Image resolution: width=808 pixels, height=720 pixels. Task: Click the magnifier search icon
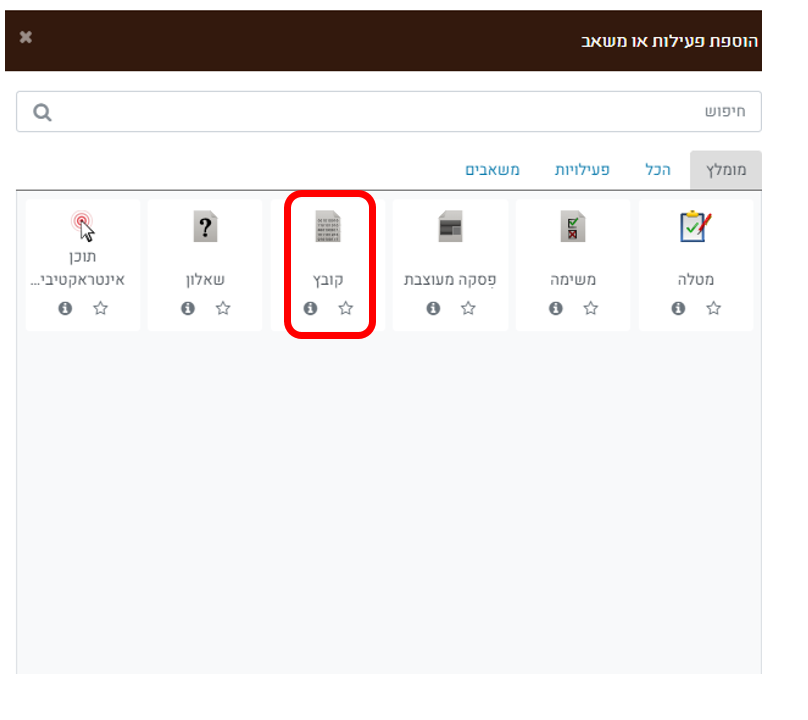tap(42, 112)
